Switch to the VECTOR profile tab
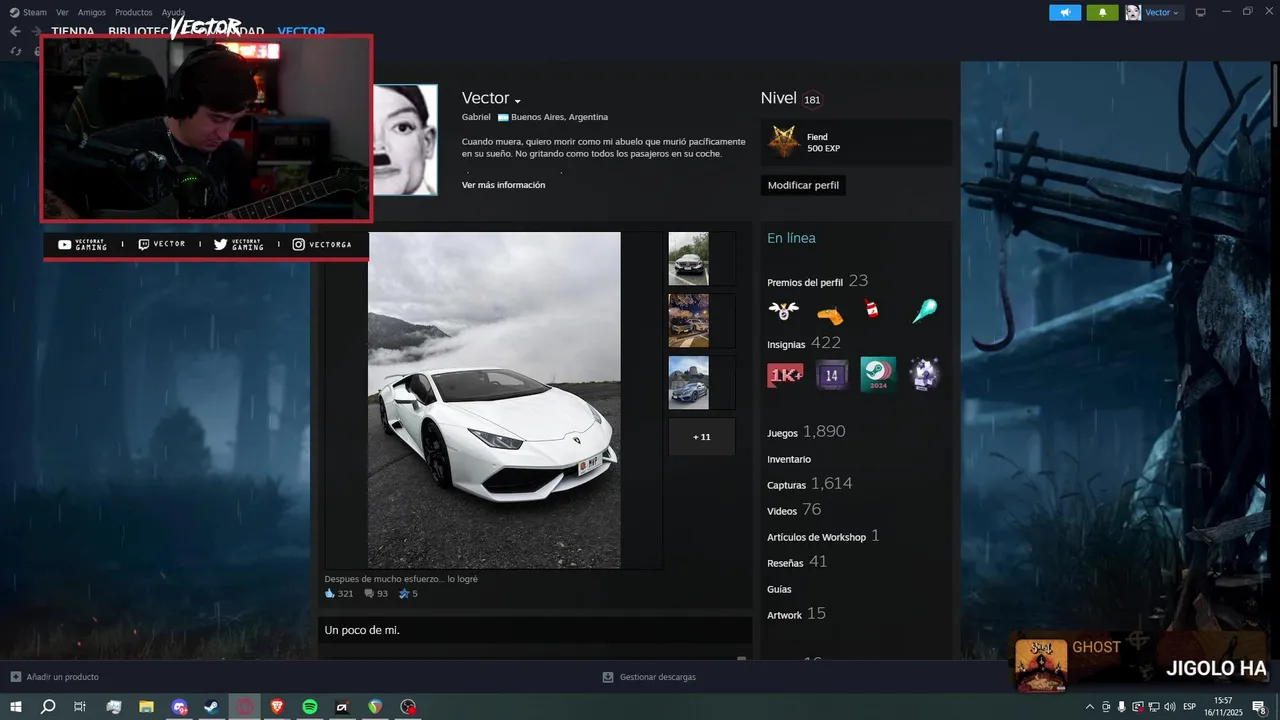1280x720 pixels. pos(301,31)
